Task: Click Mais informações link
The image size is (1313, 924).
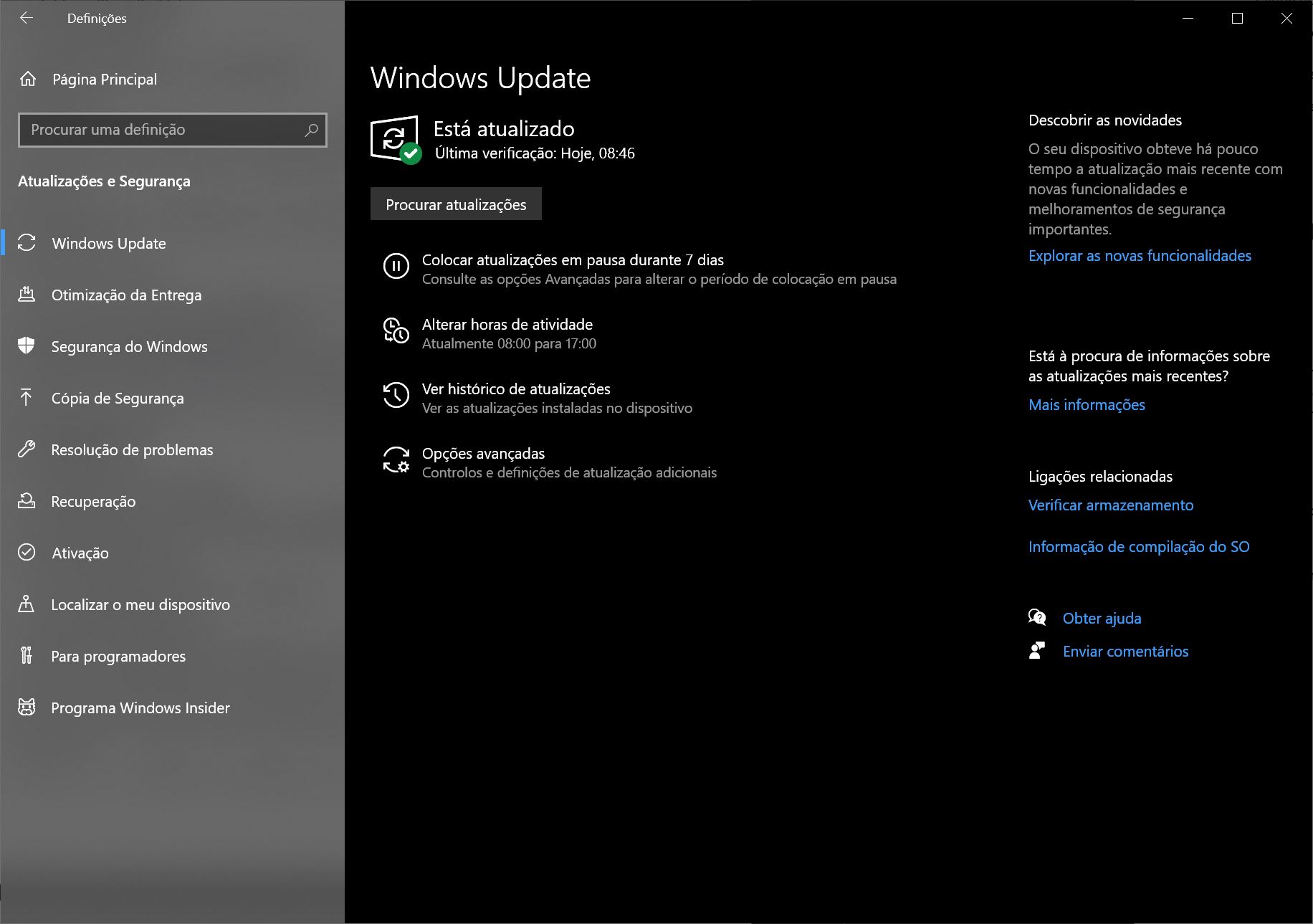Action: coord(1087,405)
